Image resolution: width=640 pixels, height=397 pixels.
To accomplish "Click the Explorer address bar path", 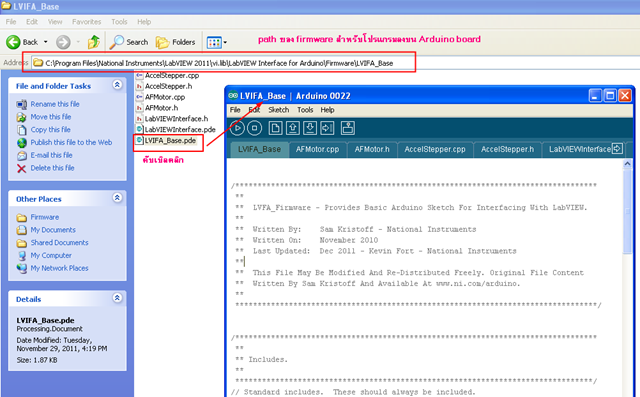I will 219,63.
